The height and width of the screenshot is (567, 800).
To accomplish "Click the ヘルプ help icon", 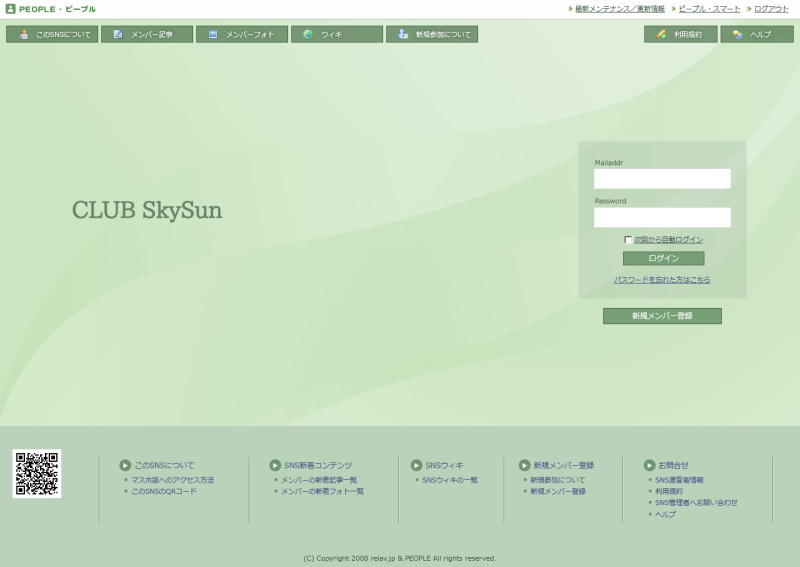I will click(737, 34).
